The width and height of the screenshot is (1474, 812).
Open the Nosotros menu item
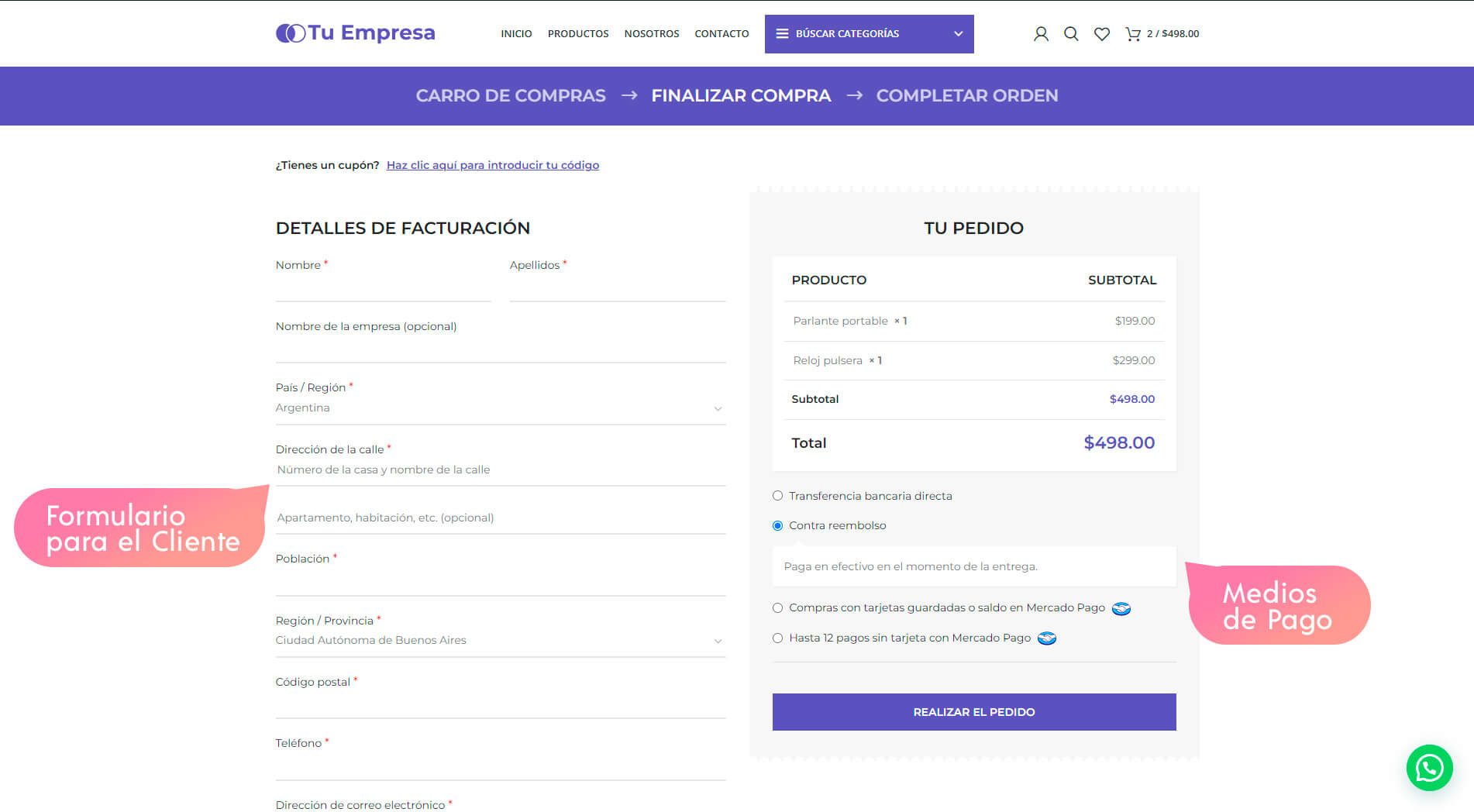tap(652, 34)
